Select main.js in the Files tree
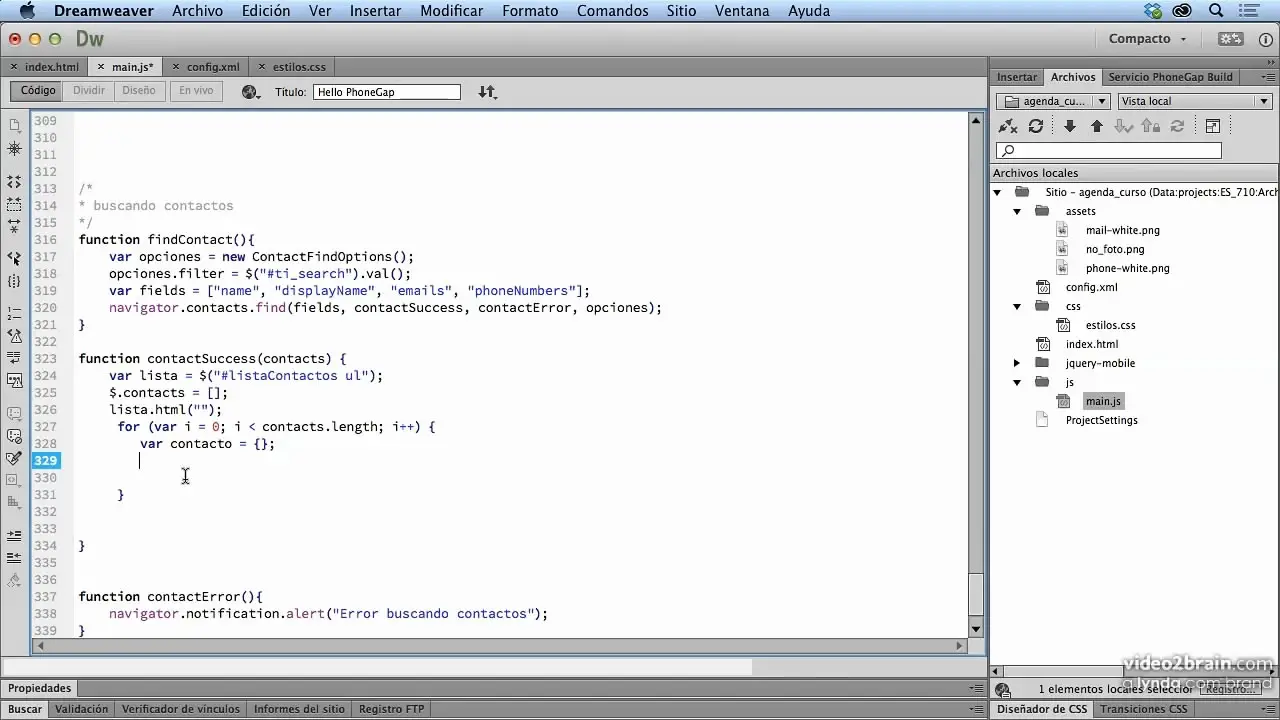Viewport: 1280px width, 720px height. (1103, 401)
